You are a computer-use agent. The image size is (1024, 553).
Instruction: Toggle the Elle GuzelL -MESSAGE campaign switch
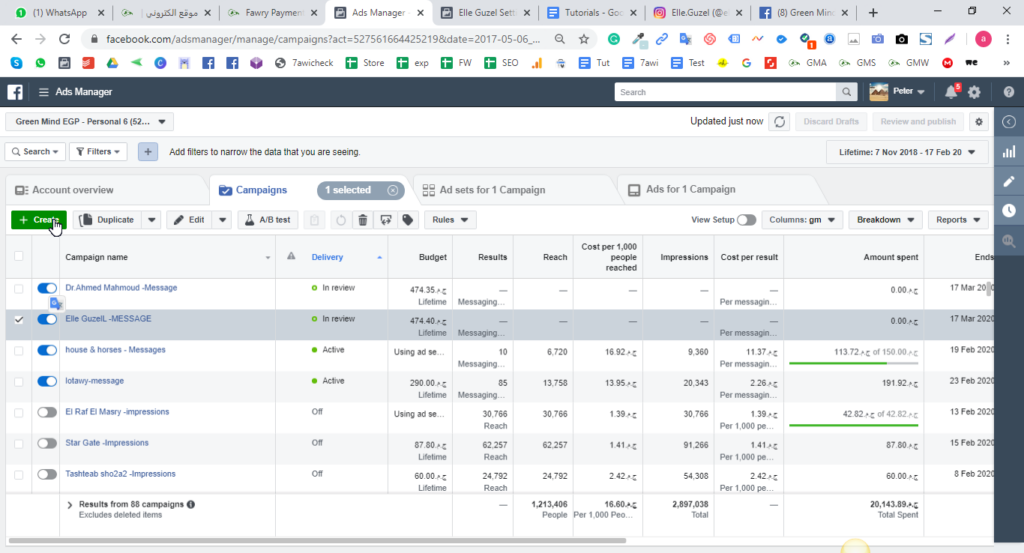47,319
